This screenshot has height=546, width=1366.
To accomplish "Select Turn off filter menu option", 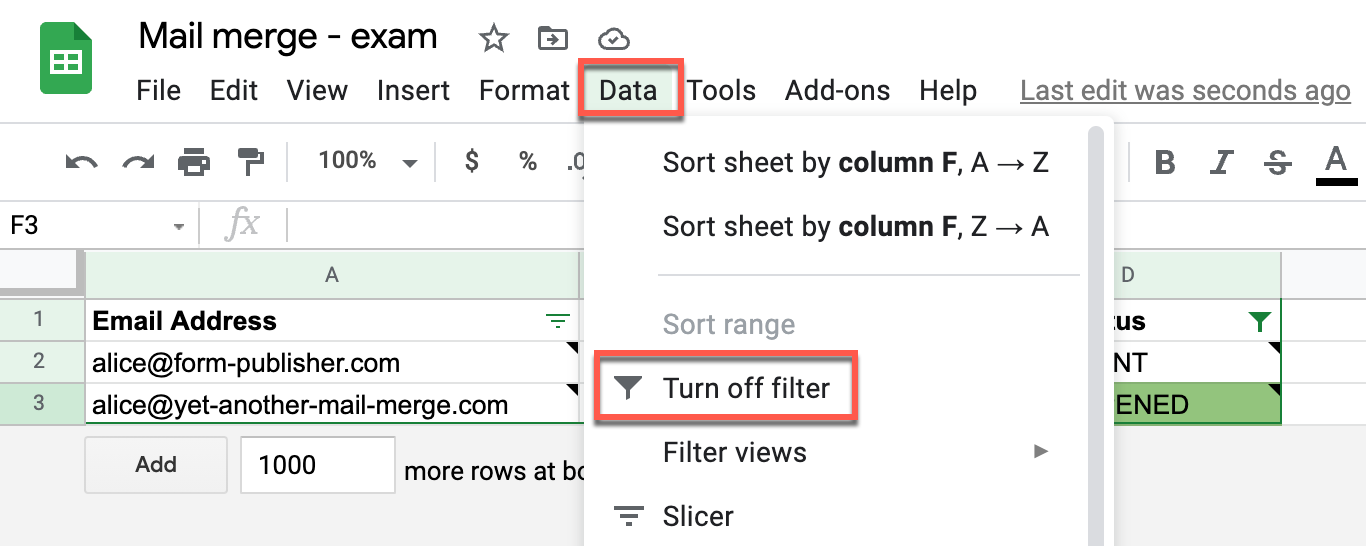I will 746,388.
